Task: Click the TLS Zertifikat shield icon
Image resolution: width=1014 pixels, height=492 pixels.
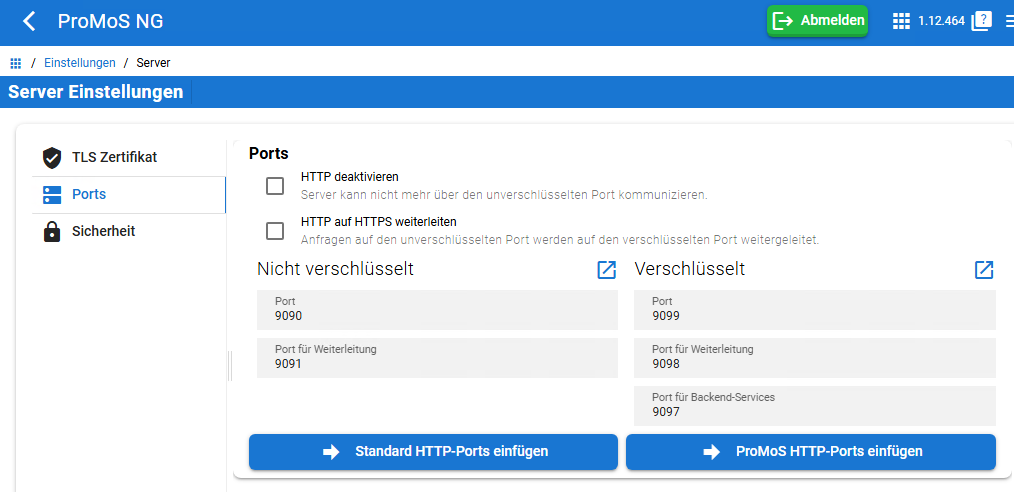Action: pos(52,158)
